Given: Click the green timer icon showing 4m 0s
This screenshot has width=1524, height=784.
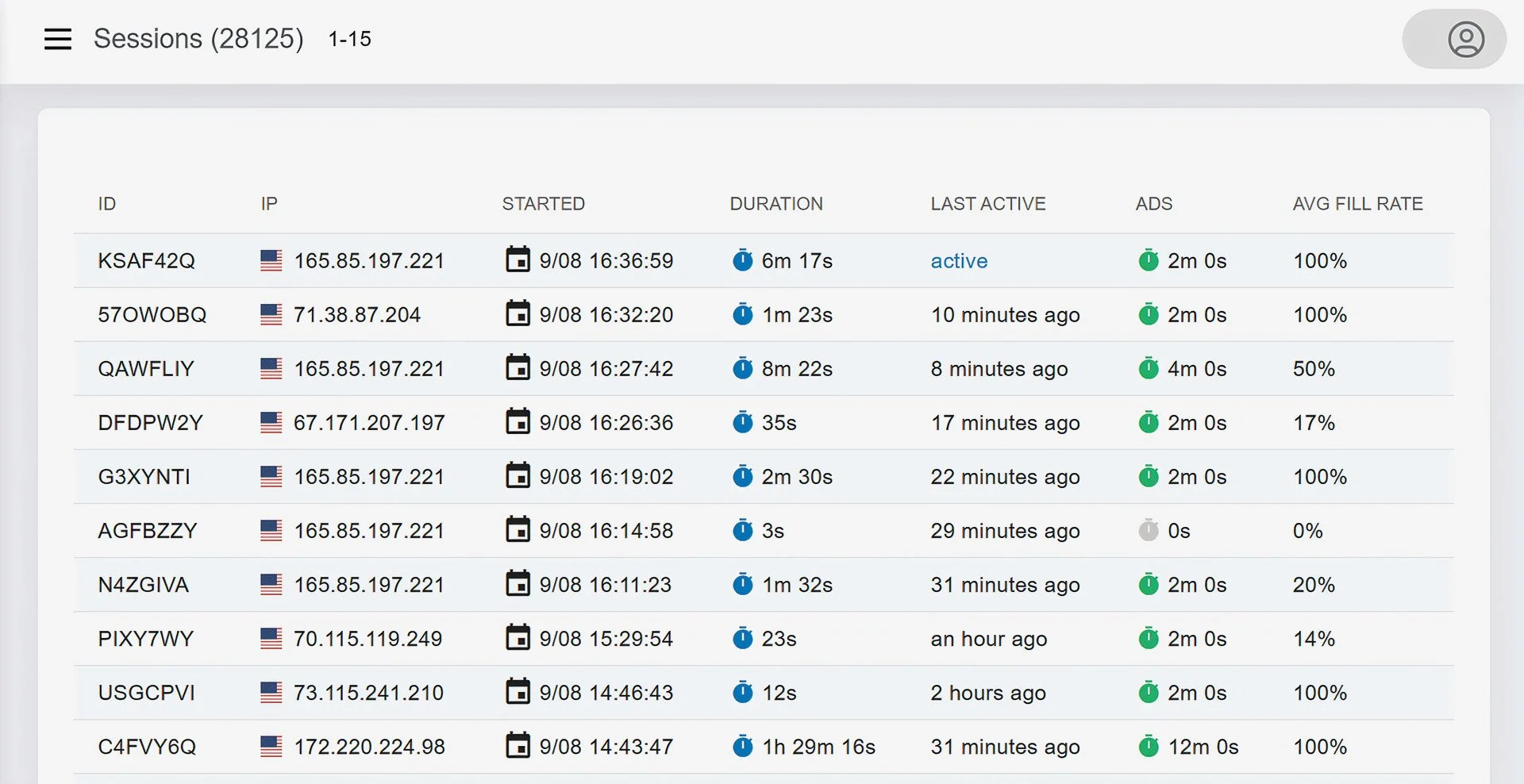Looking at the screenshot, I should (1149, 368).
